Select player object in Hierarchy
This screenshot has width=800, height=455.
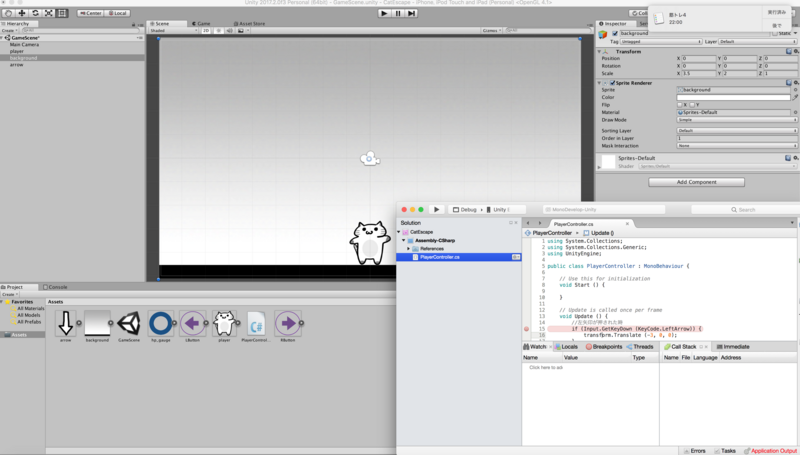tap(16, 51)
